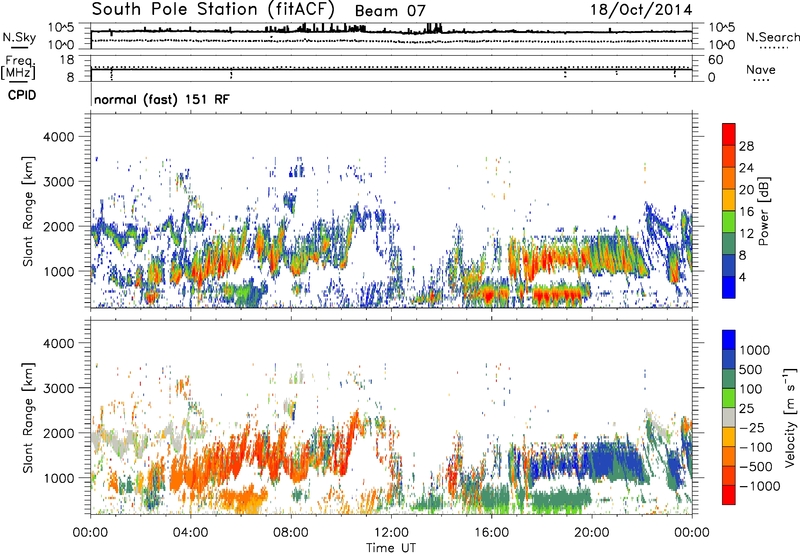Click the upper panel 'Slant Range [km]' label
This screenshot has width=800, height=554.
(x=28, y=211)
